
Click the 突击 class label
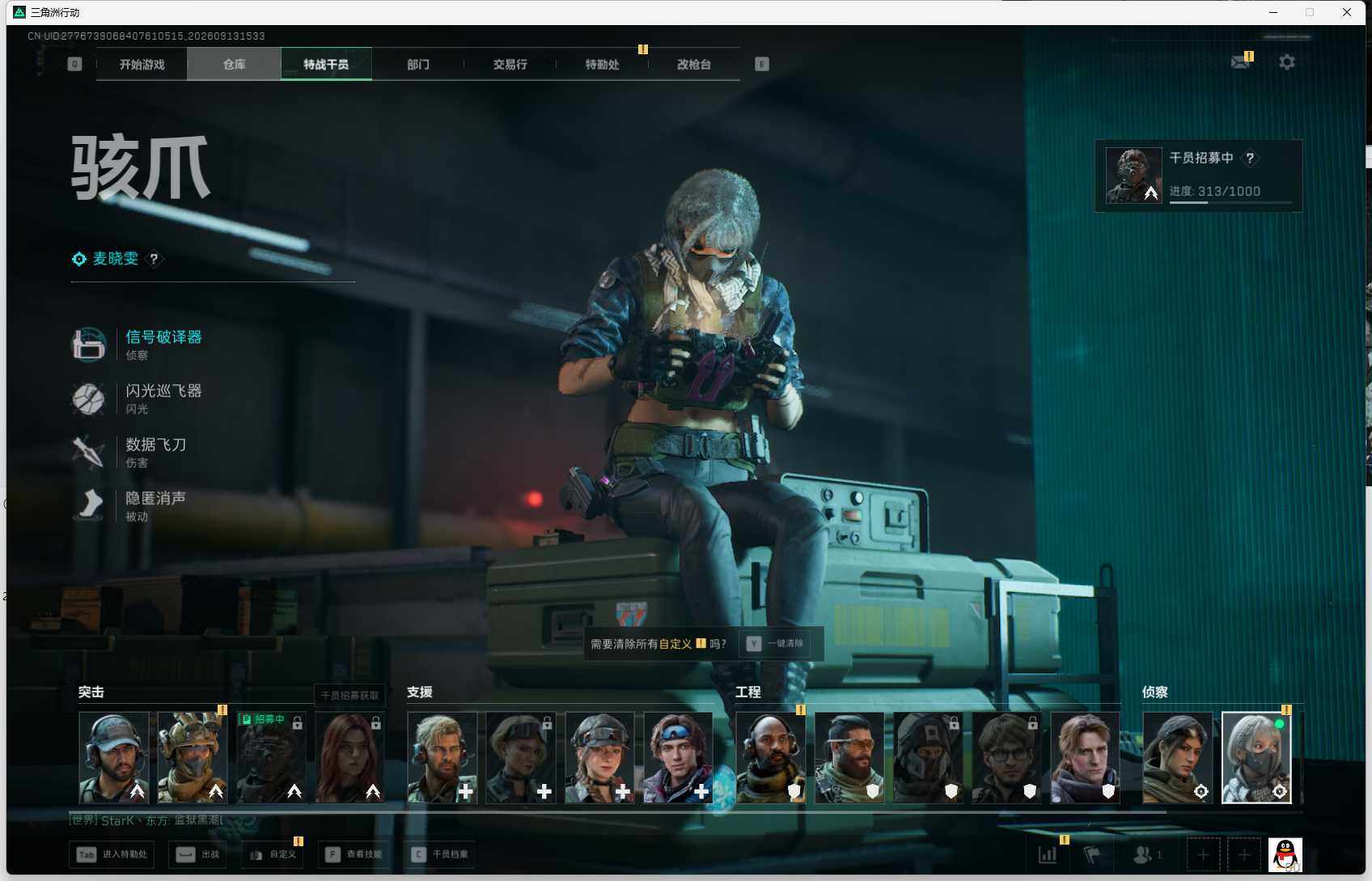point(91,693)
